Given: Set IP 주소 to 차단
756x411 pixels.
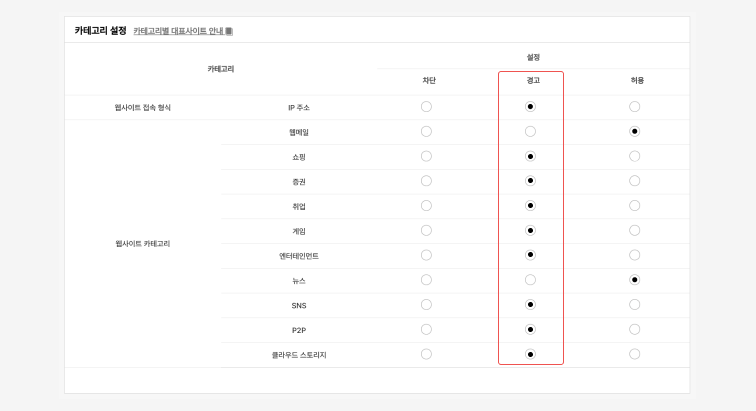Looking at the screenshot, I should point(426,107).
